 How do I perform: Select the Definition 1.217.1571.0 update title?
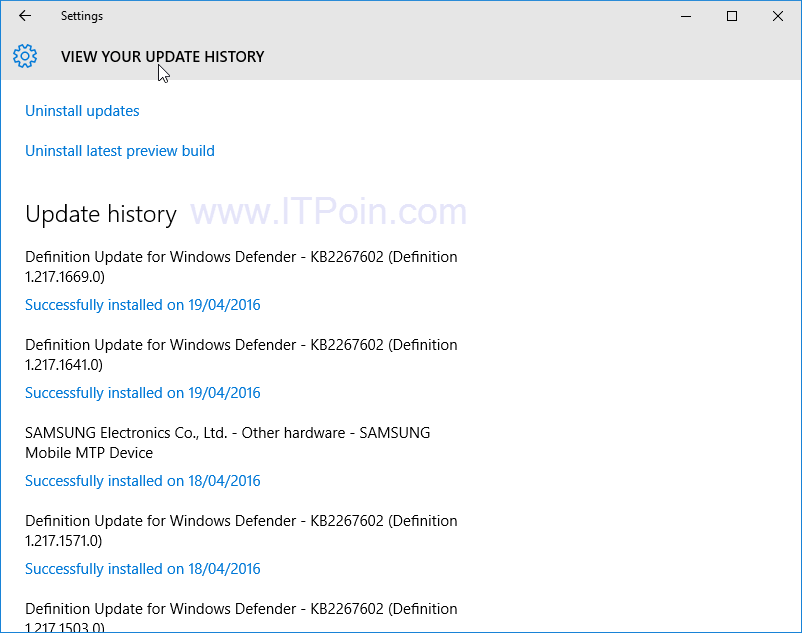click(x=241, y=530)
